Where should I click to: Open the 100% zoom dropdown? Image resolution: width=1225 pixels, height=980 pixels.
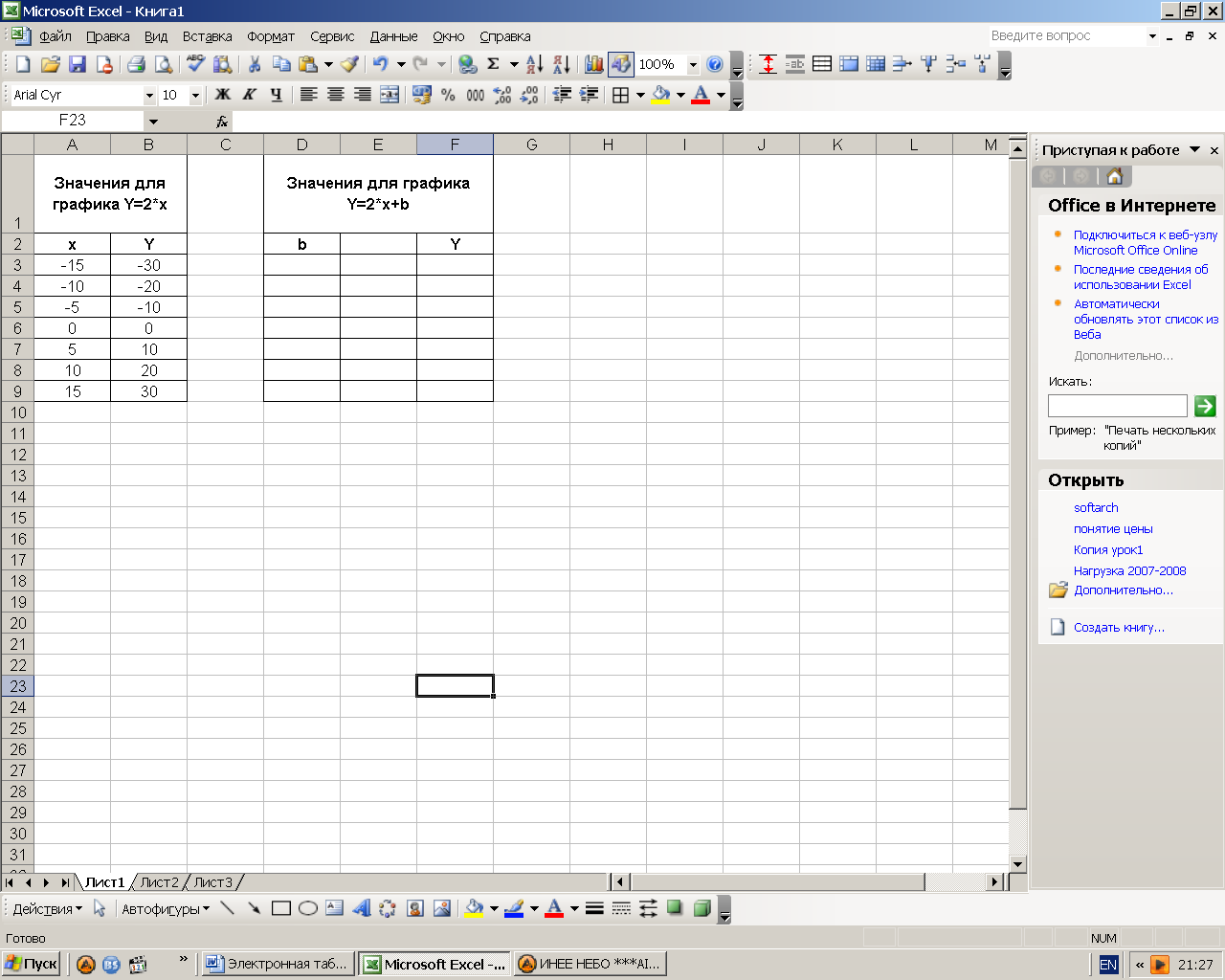693,64
